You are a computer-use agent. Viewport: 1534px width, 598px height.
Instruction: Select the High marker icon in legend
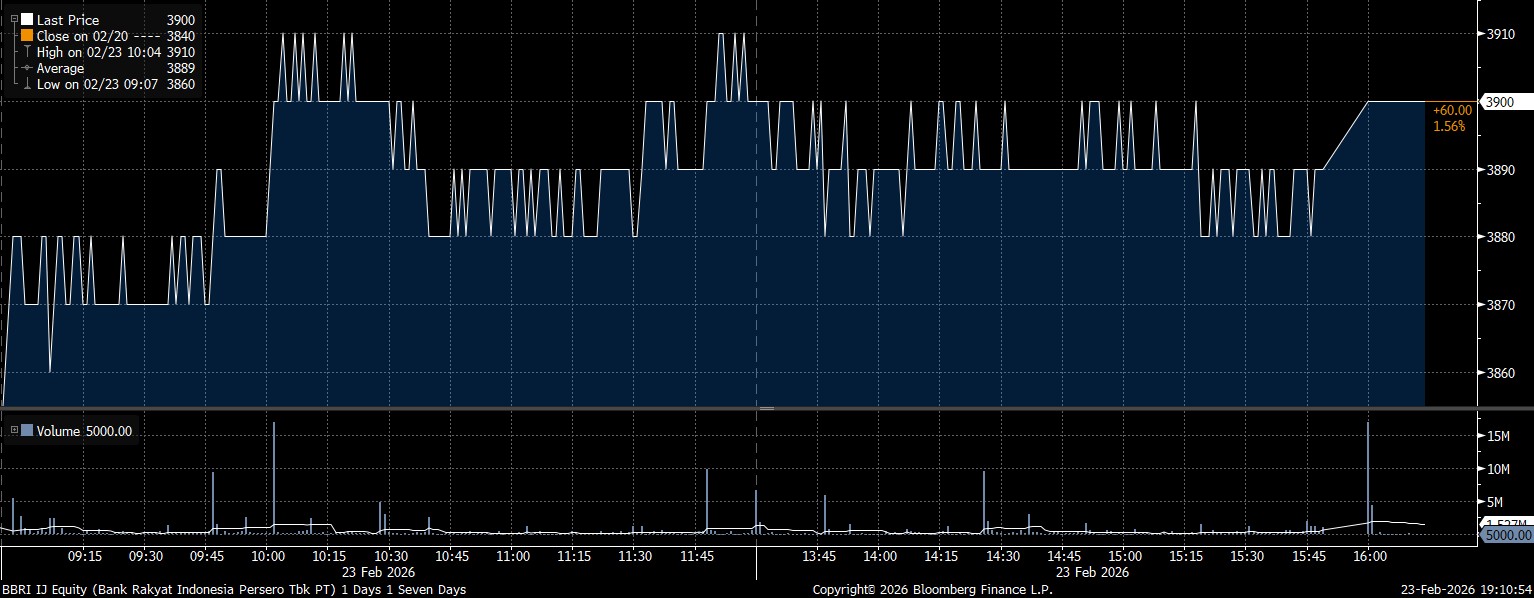coord(27,52)
